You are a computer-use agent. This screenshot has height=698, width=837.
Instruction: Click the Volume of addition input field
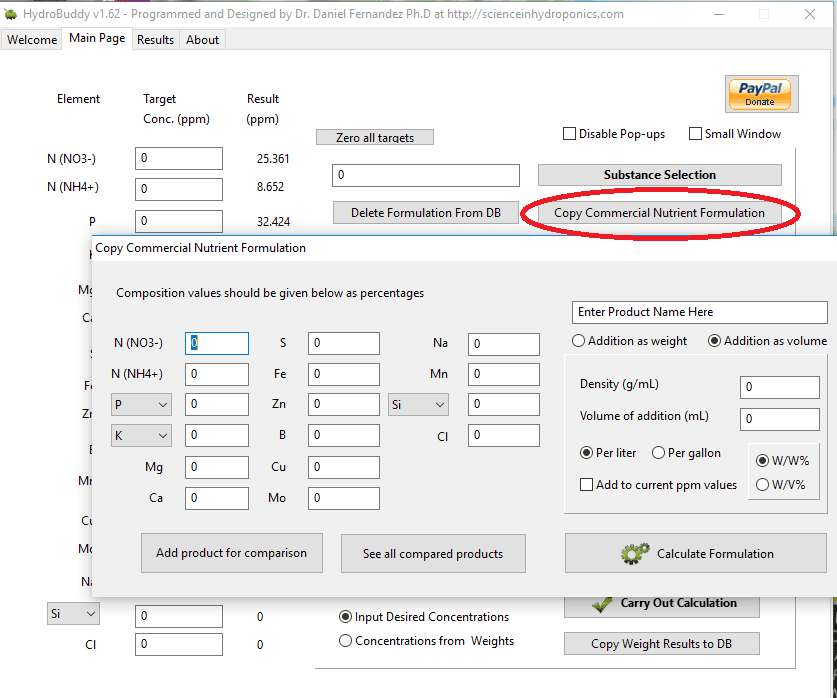click(x=779, y=419)
